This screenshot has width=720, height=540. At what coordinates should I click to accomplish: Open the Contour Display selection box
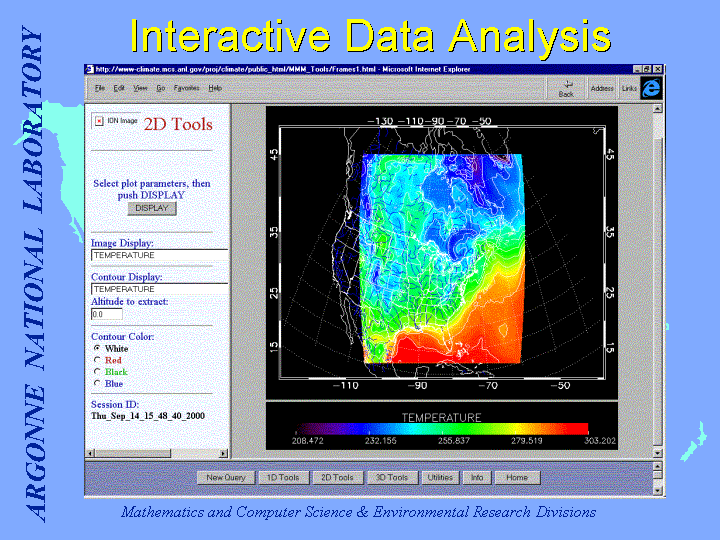pyautogui.click(x=158, y=289)
